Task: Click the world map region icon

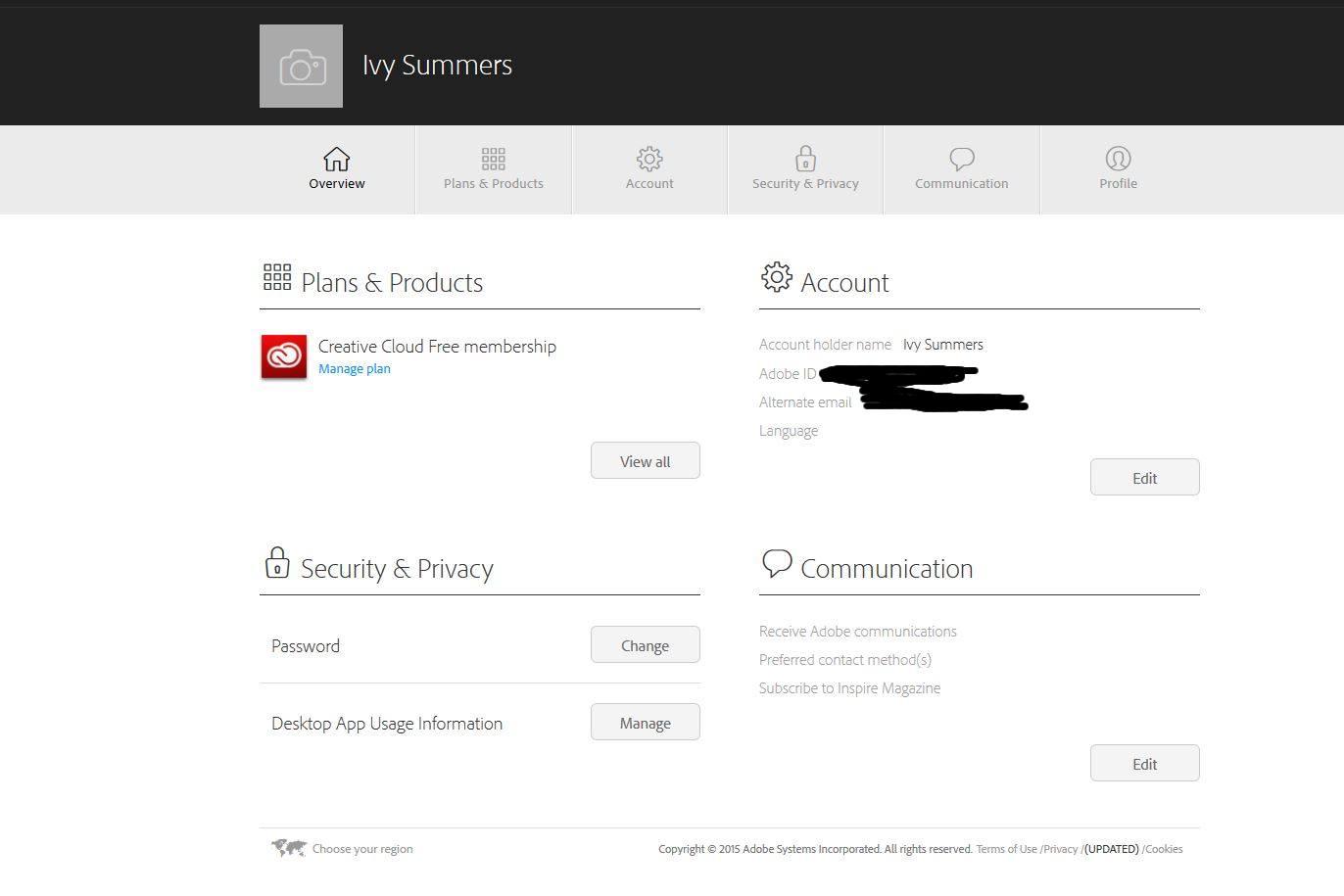Action: coord(289,848)
